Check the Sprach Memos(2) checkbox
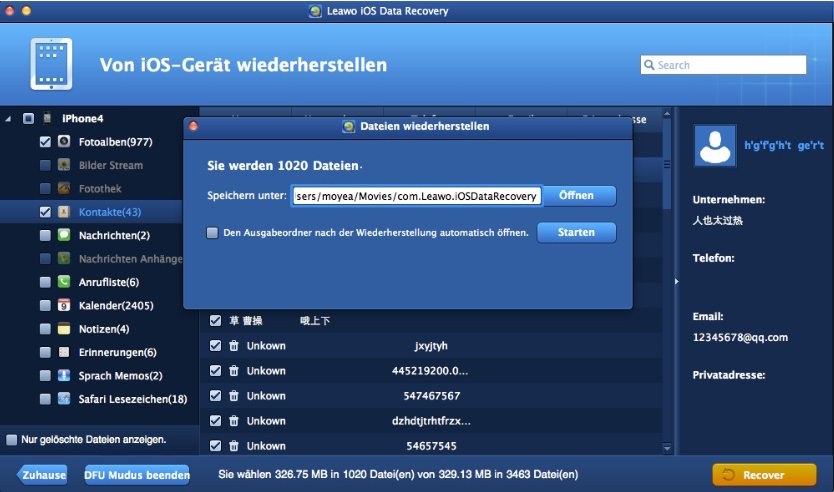This screenshot has height=492, width=834. tap(45, 376)
